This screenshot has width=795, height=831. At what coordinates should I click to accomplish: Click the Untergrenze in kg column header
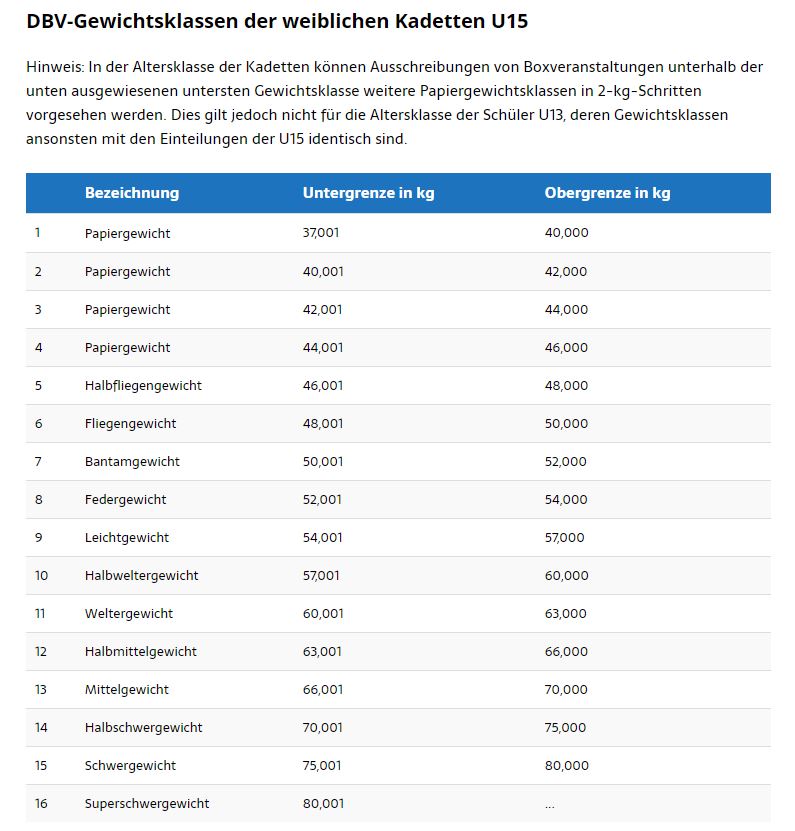tap(368, 193)
